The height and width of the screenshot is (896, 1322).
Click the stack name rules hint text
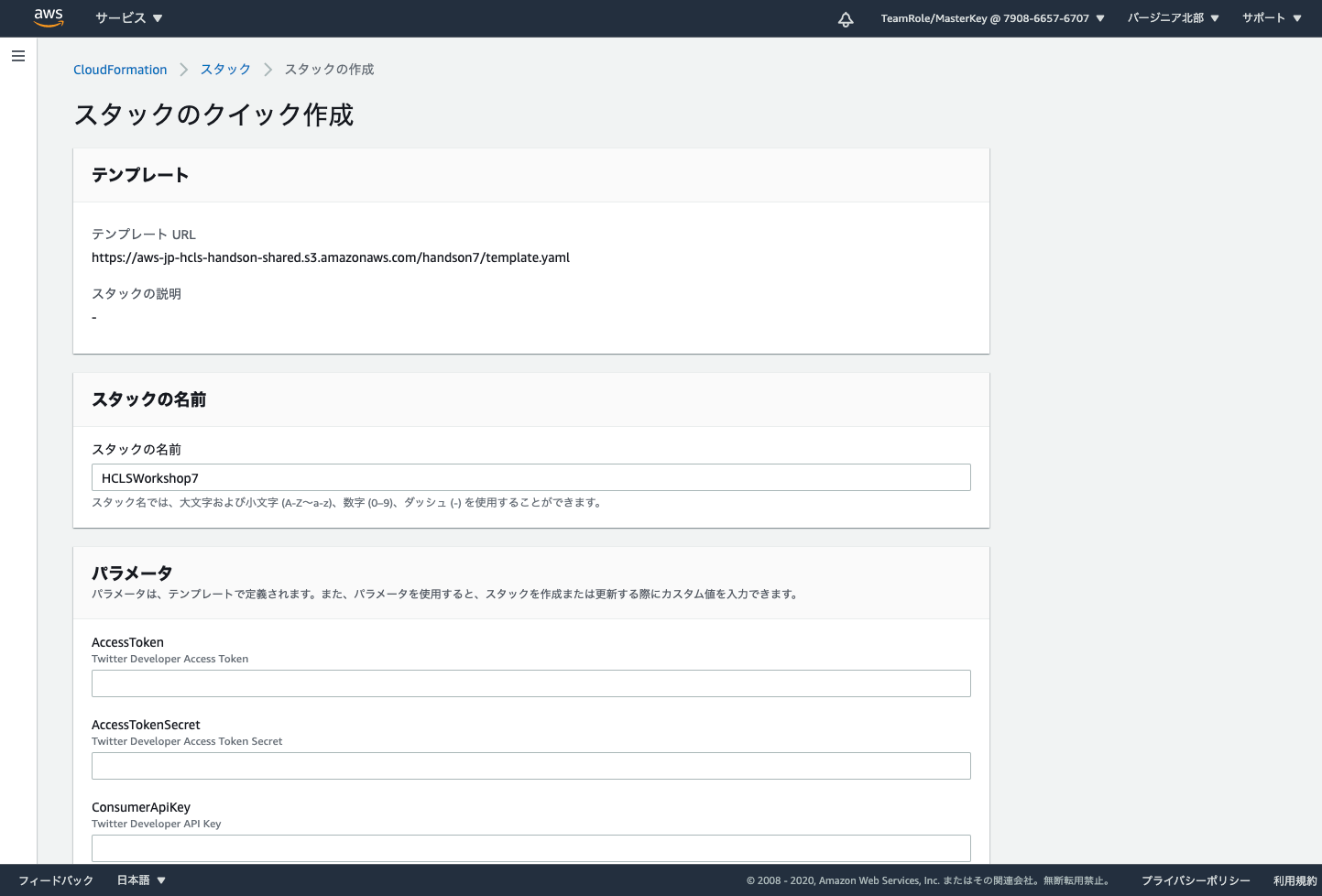346,502
